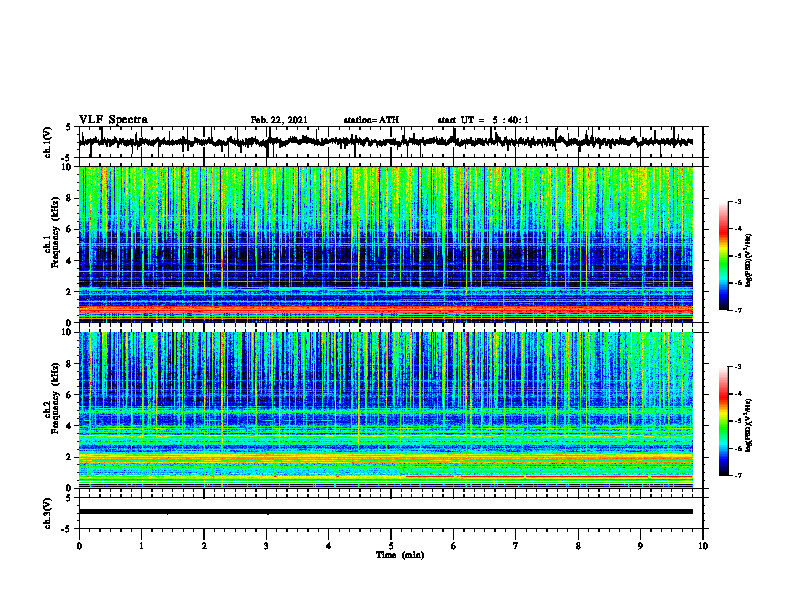Click the "4" tick on the time axis
Screen dimensions: 792x612
click(x=329, y=546)
